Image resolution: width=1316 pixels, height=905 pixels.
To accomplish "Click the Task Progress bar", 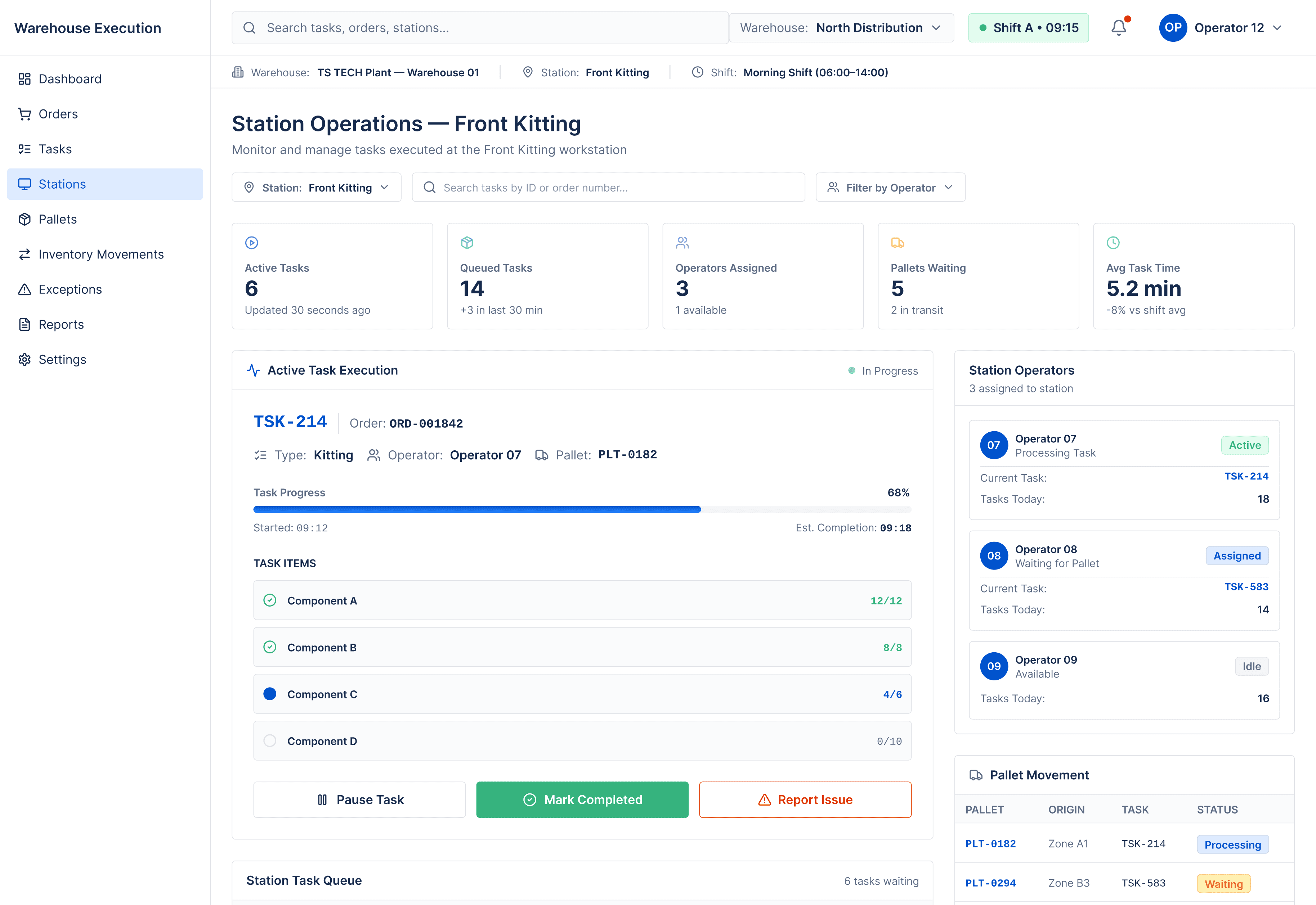I will pos(582,509).
